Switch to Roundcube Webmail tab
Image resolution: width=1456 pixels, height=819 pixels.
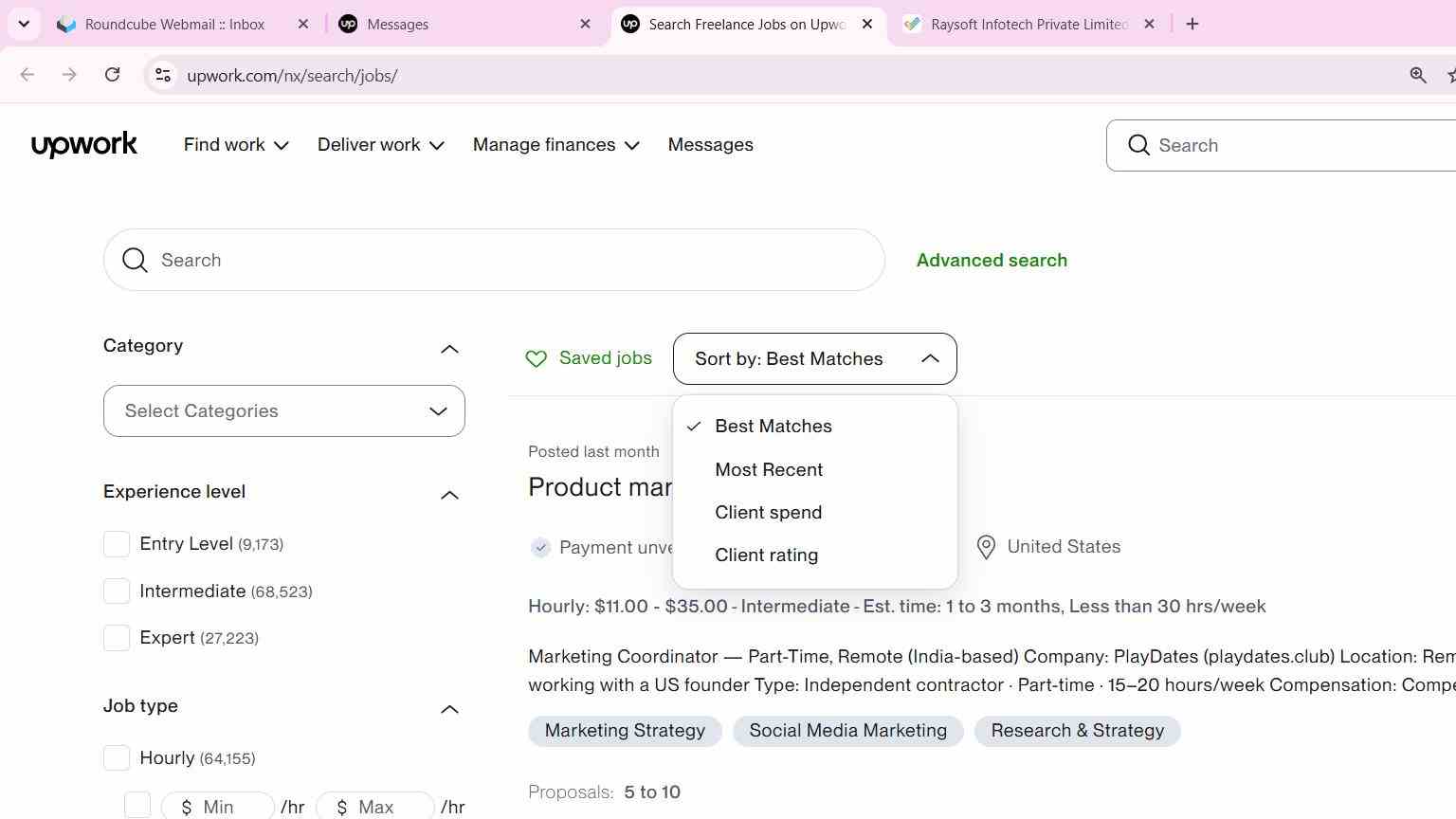coord(174,25)
